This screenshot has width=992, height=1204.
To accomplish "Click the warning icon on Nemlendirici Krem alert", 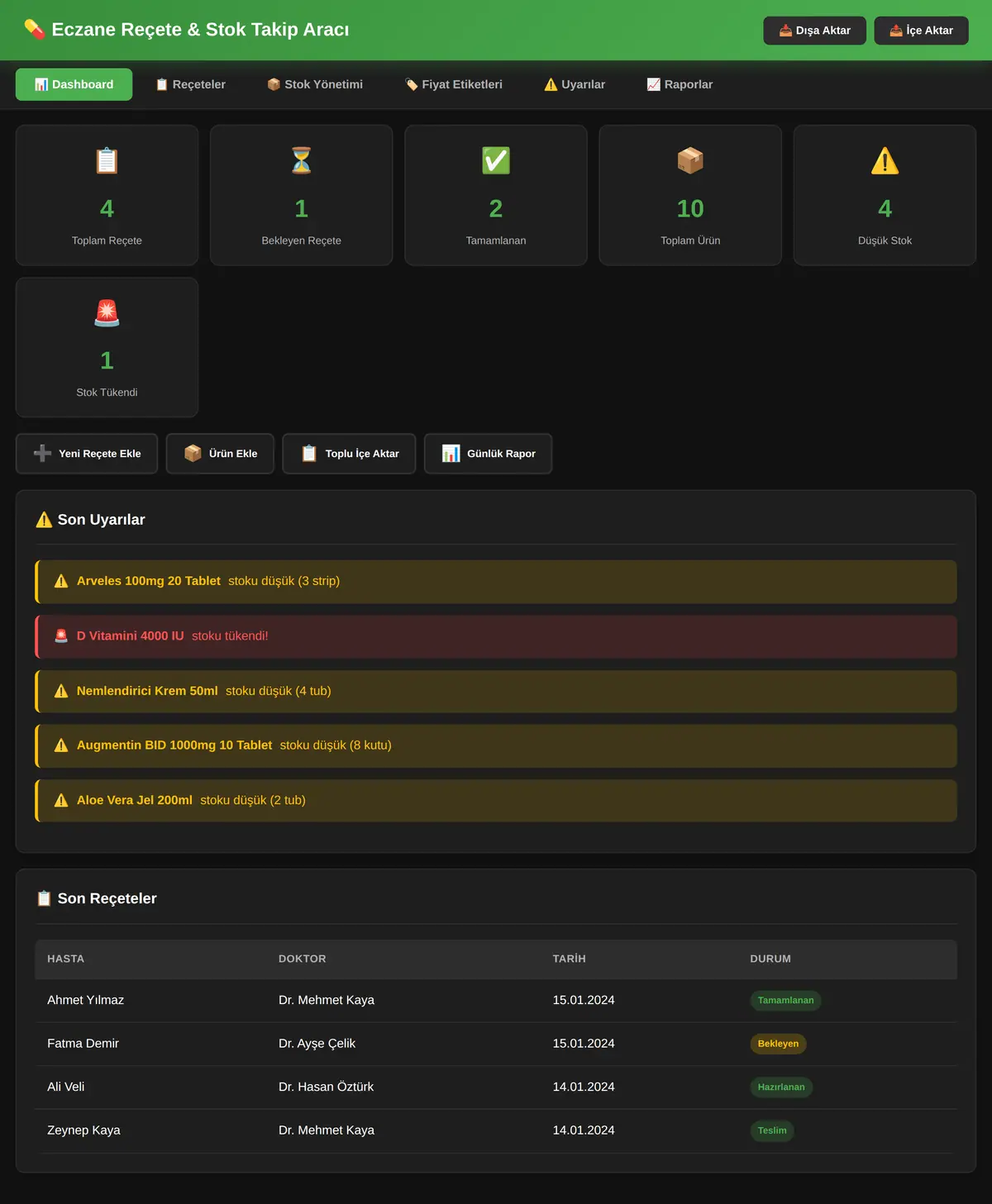I will (x=61, y=691).
